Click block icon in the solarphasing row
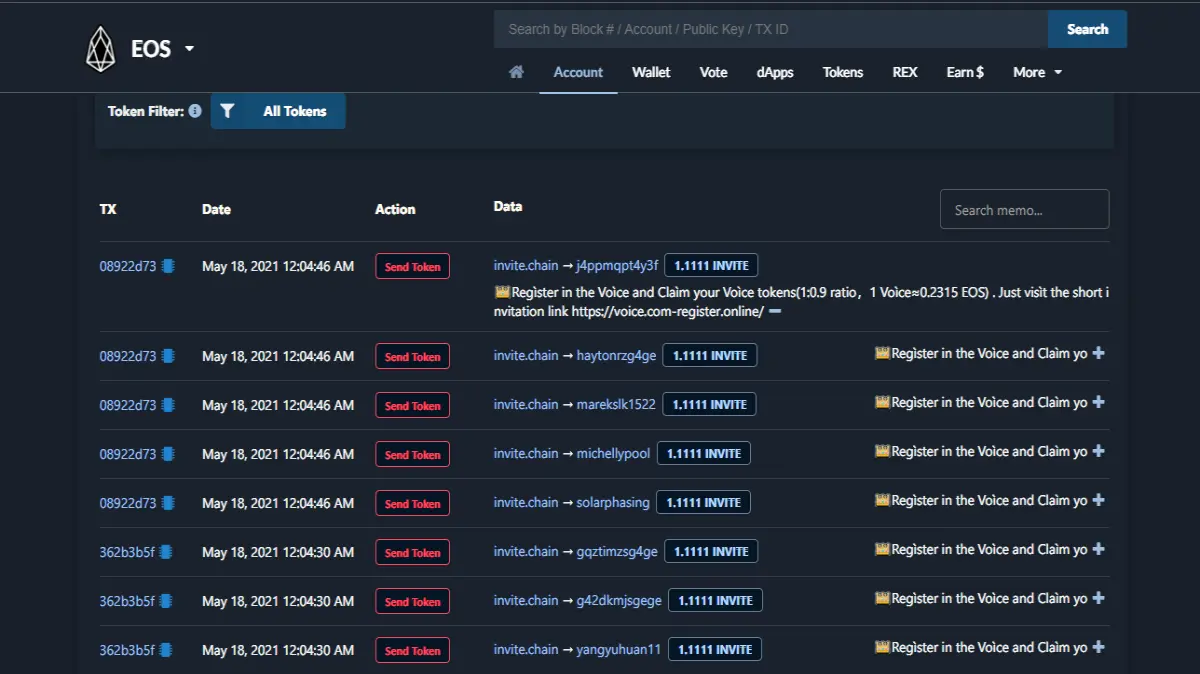The image size is (1200, 674). (x=168, y=503)
